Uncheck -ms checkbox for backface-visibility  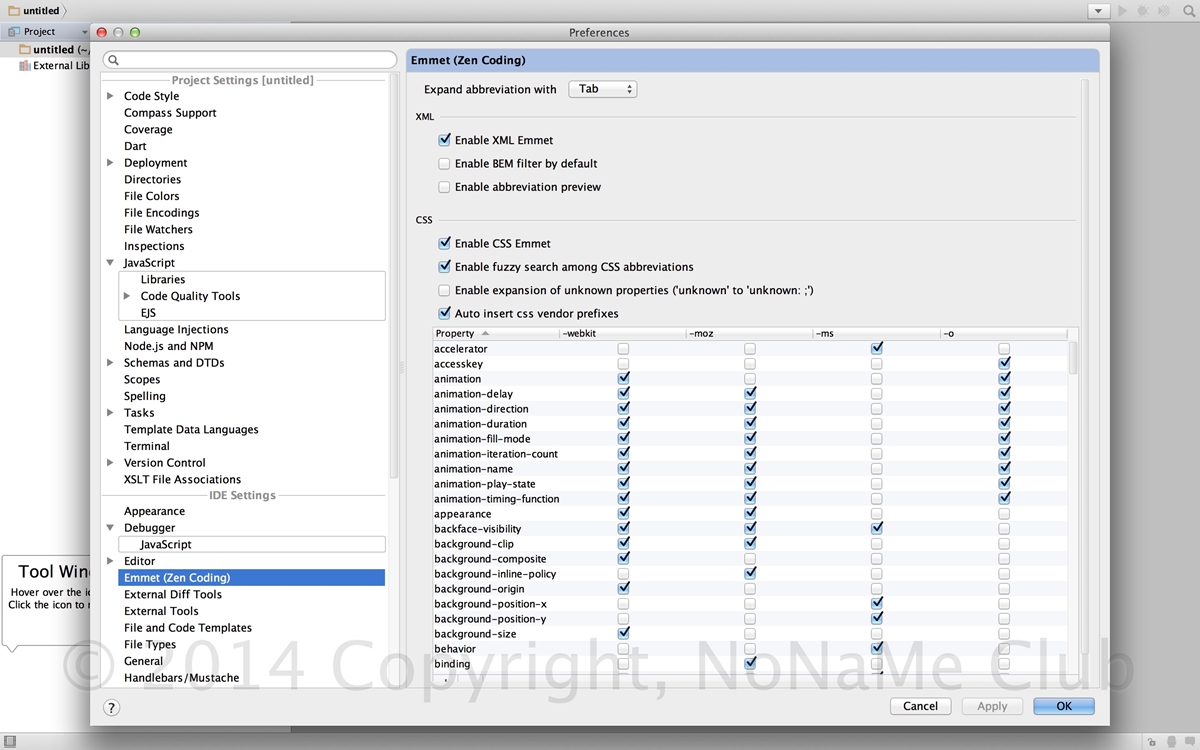point(877,528)
